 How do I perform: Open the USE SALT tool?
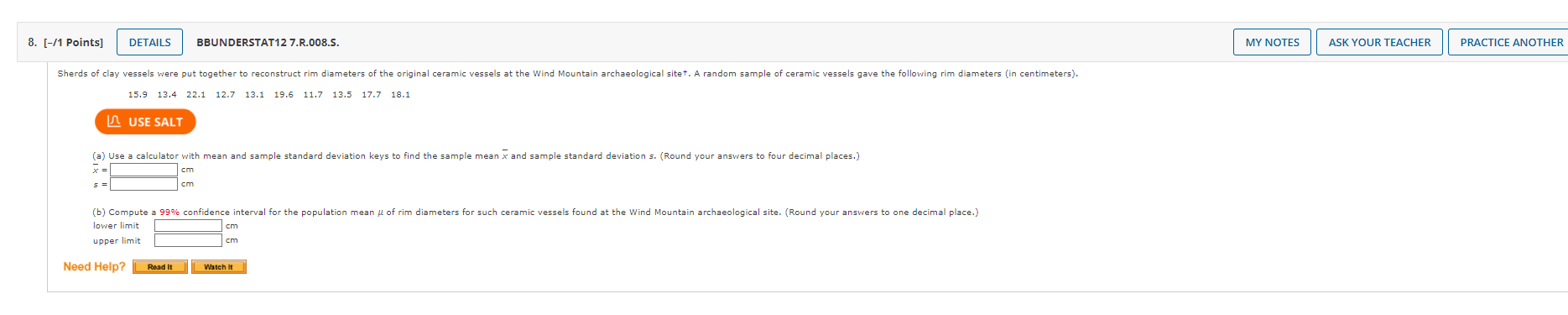(x=145, y=122)
